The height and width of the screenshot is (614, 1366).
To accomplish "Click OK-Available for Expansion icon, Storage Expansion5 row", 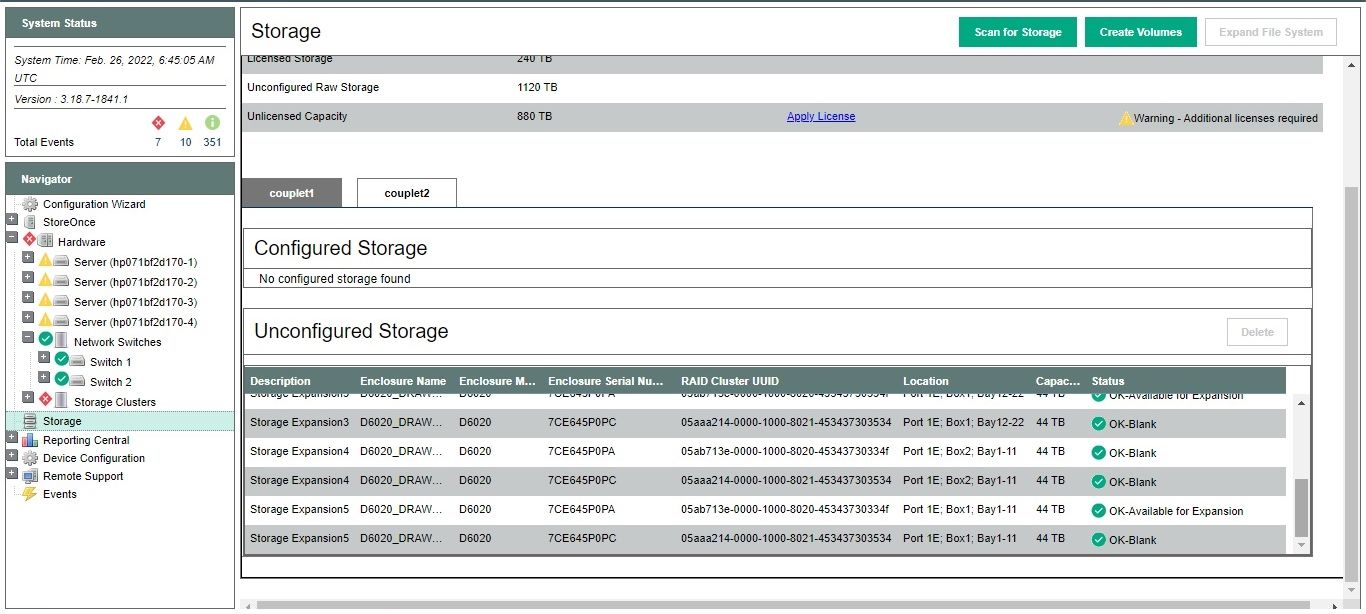I will tap(1099, 511).
